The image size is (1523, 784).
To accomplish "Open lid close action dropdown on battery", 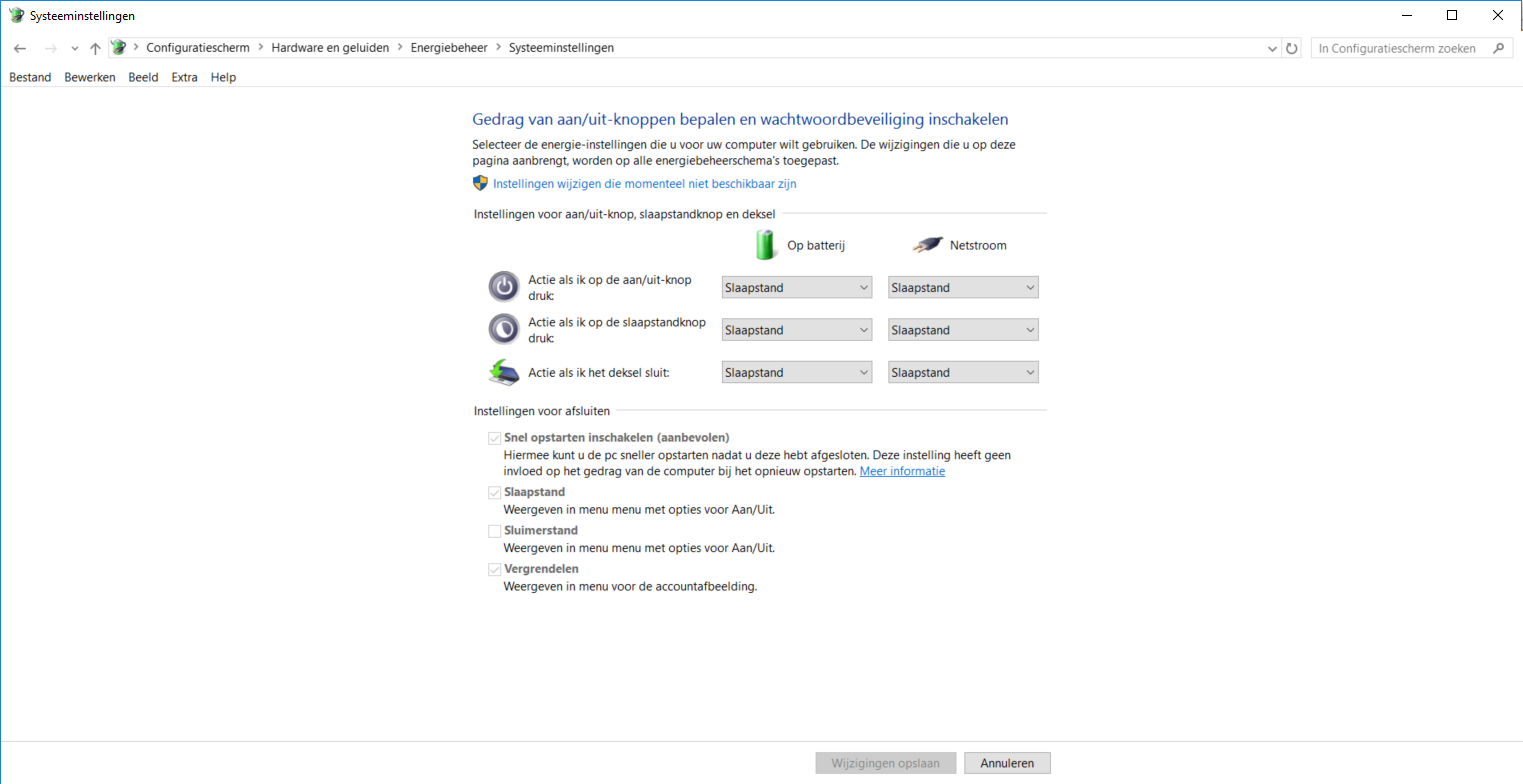I will point(797,372).
